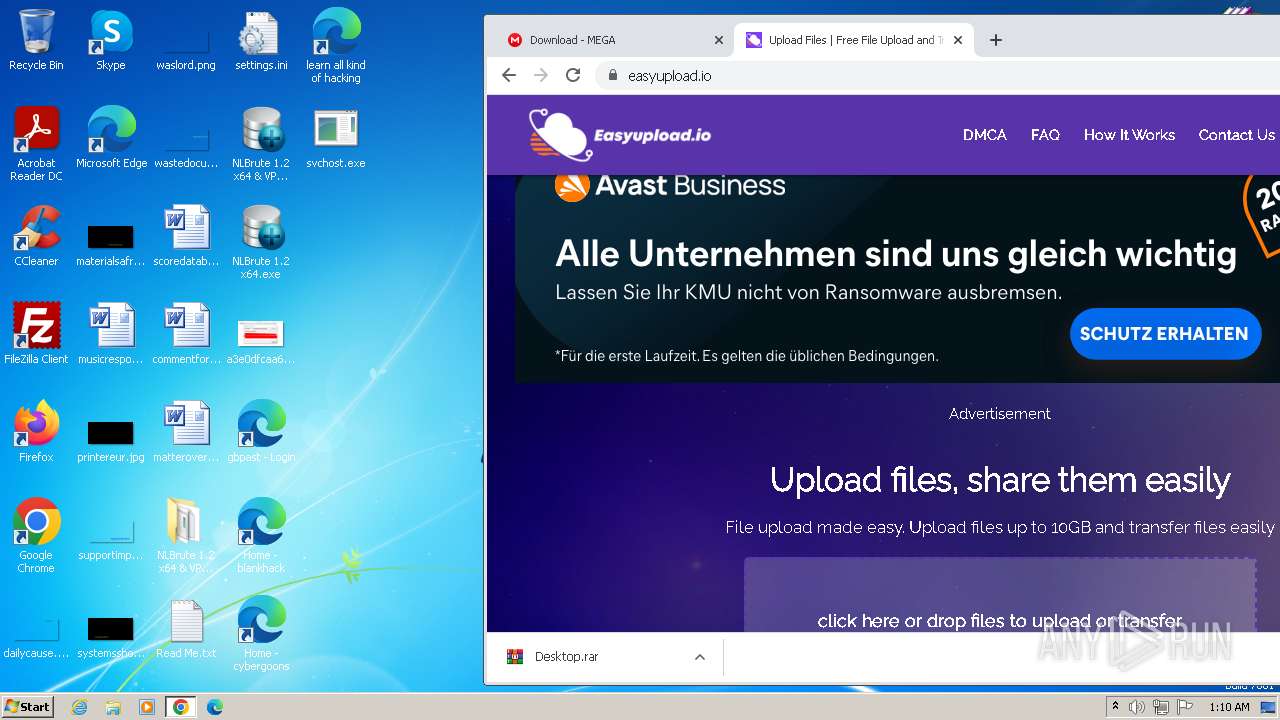Select the dailycause… file icon
This screenshot has height=720, width=1280.
pos(36,638)
